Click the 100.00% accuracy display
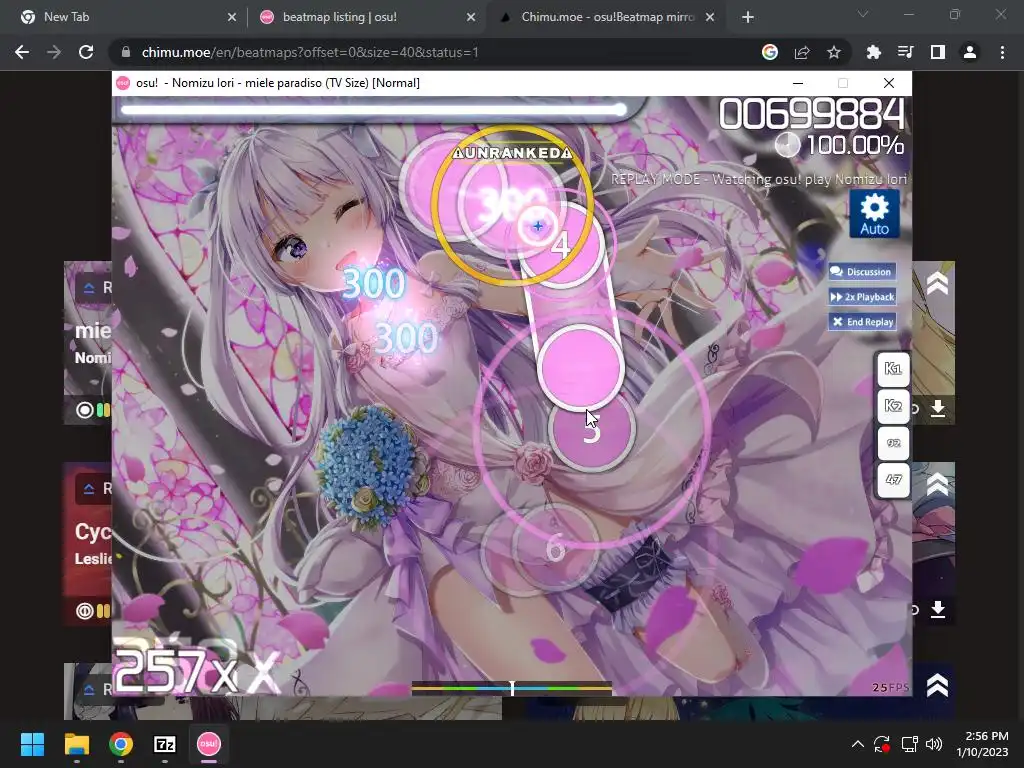1024x768 pixels. tap(854, 144)
